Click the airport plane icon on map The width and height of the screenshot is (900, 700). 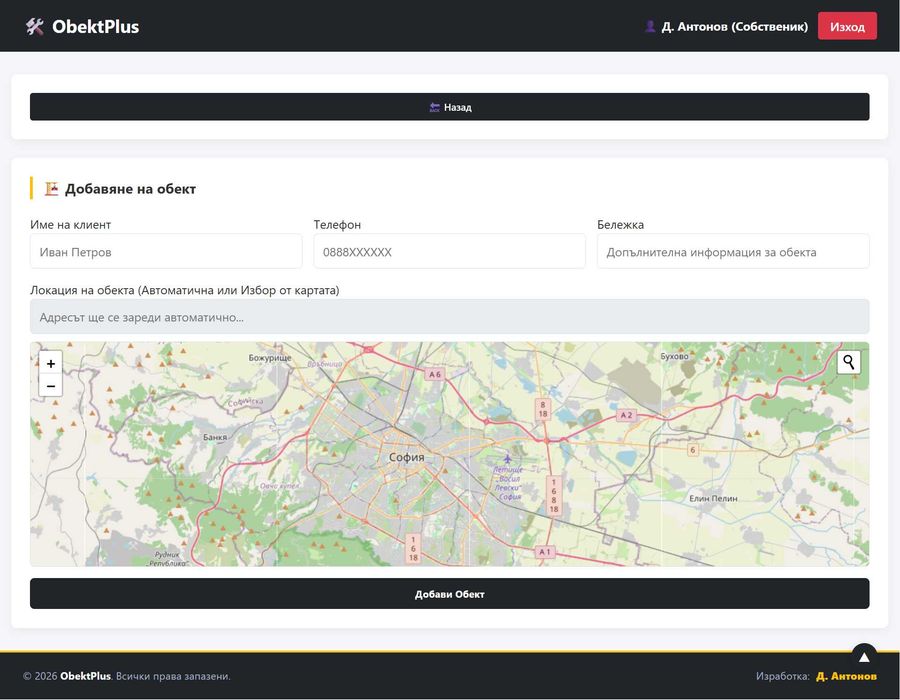[x=507, y=458]
